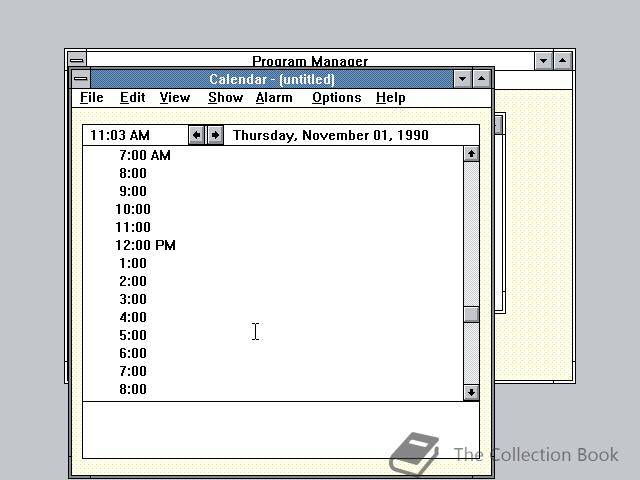Maximize the Calendar window
Image resolution: width=640 pixels, height=480 pixels.
tap(482, 79)
